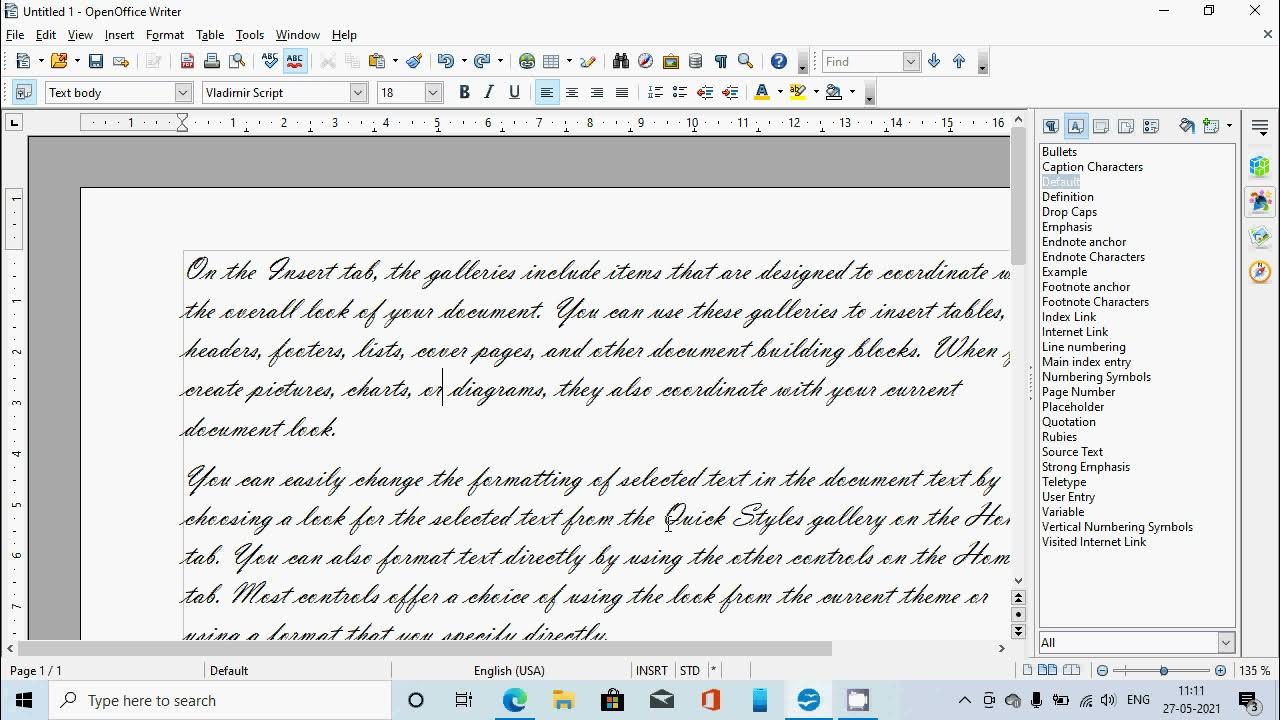The width and height of the screenshot is (1280, 720).
Task: Click the Paste clipboard icon
Action: pos(377,61)
